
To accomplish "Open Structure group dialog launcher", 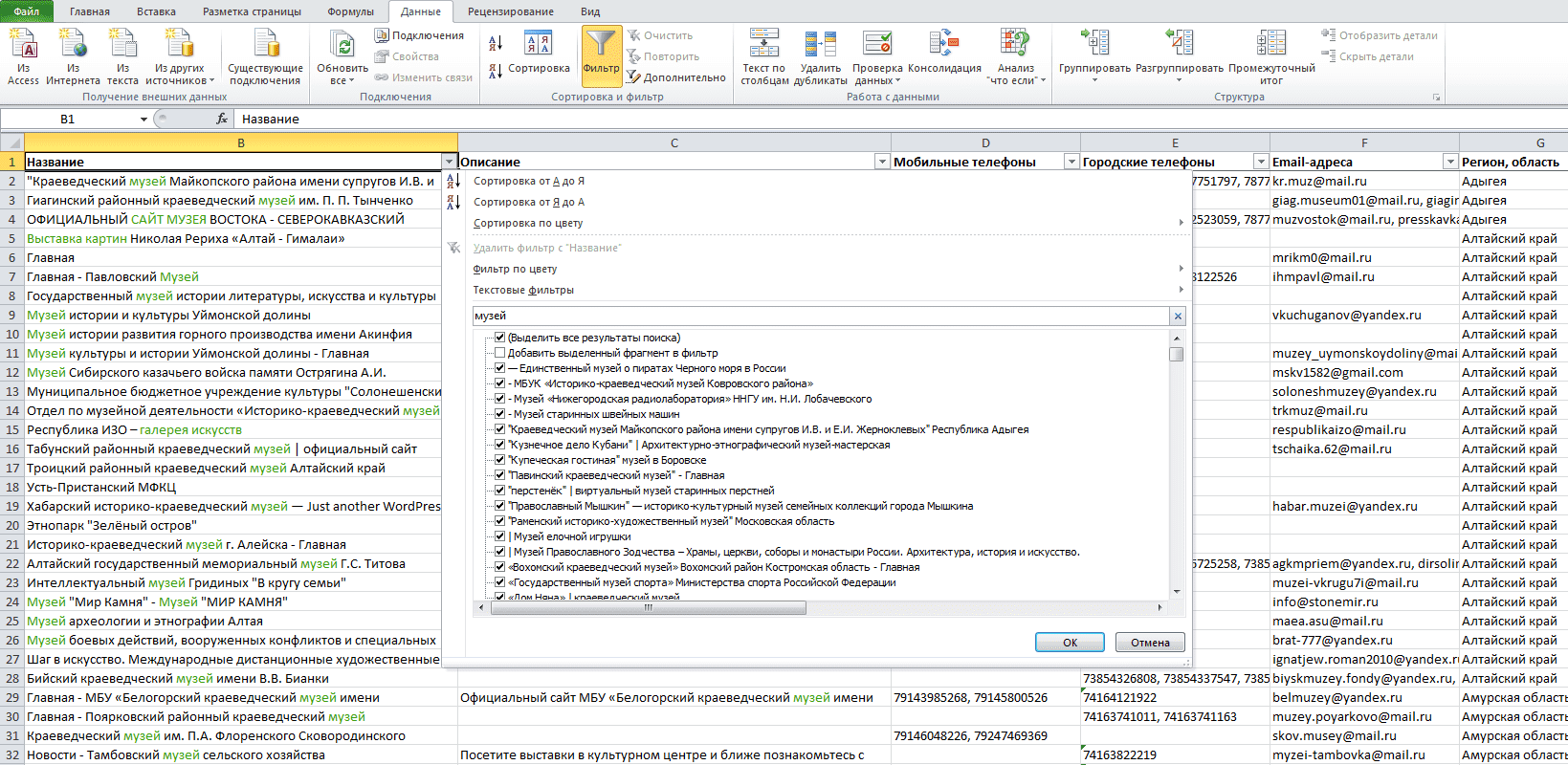I will tap(1436, 98).
